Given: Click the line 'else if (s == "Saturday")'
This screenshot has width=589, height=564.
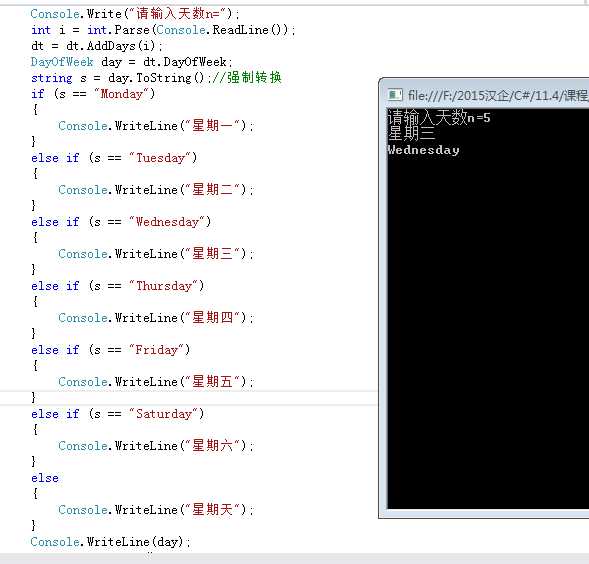Looking at the screenshot, I should coord(118,414).
